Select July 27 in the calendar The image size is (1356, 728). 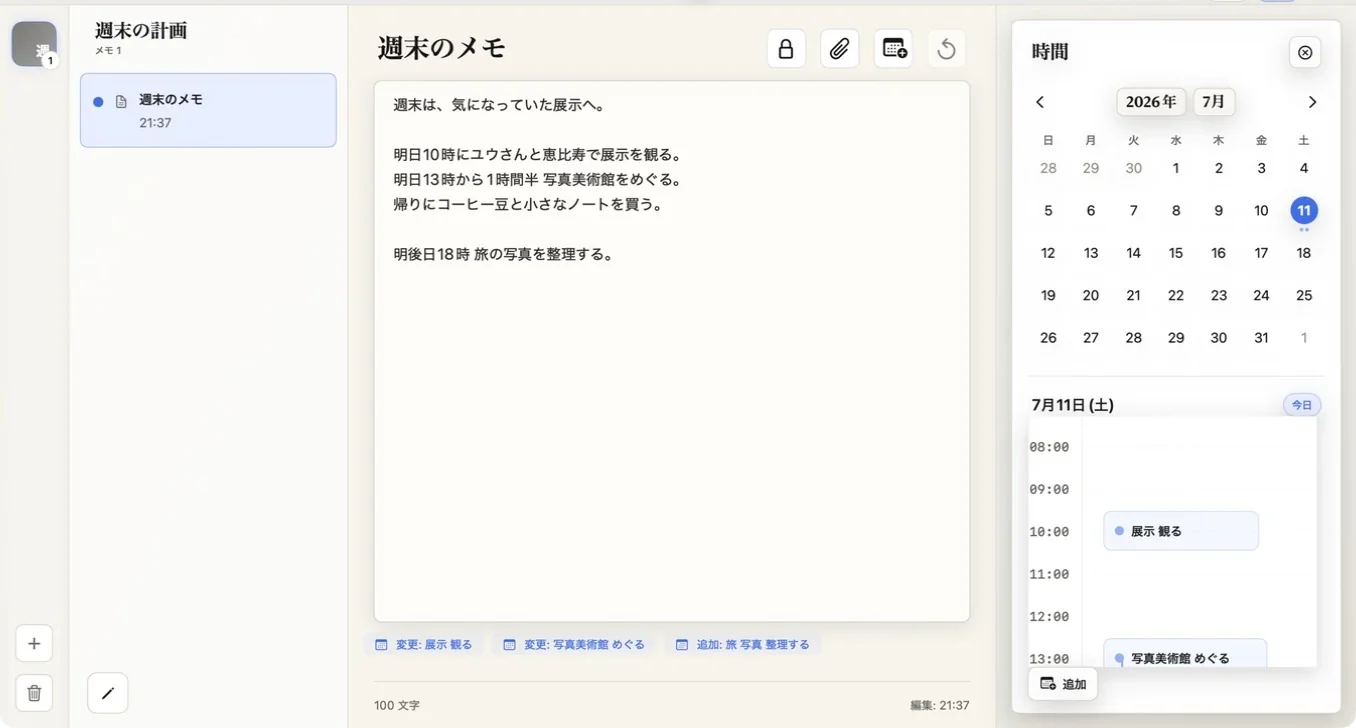[x=1091, y=338]
